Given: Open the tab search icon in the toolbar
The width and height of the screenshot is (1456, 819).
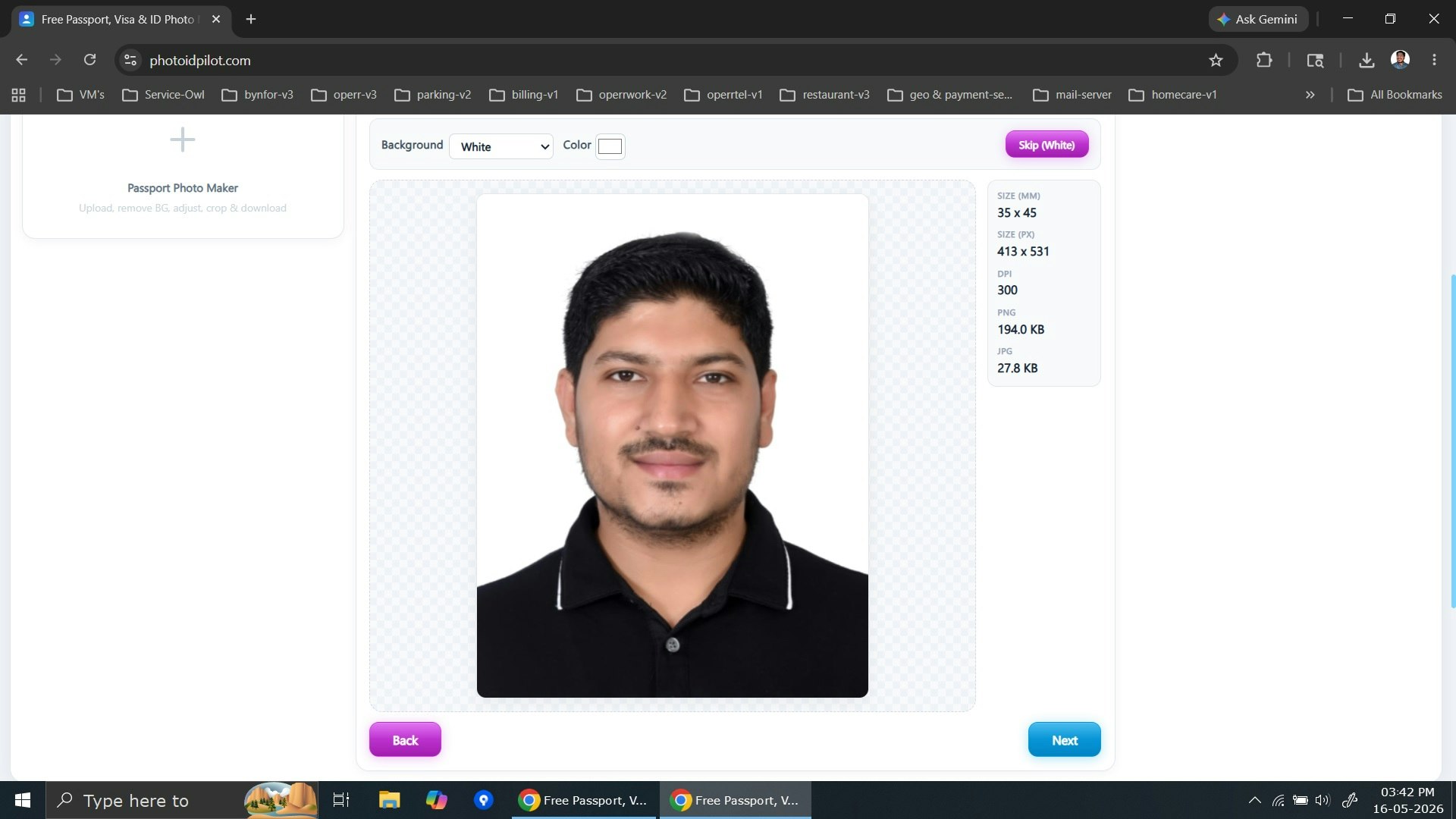Looking at the screenshot, I should click(x=1315, y=60).
